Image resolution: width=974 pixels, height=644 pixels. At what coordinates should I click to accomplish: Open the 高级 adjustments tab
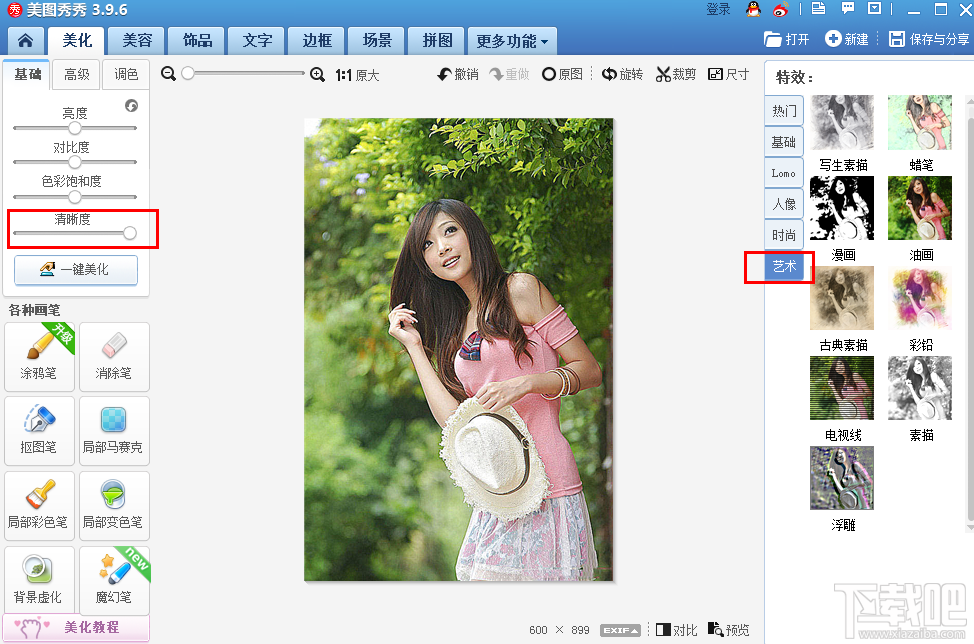(76, 75)
